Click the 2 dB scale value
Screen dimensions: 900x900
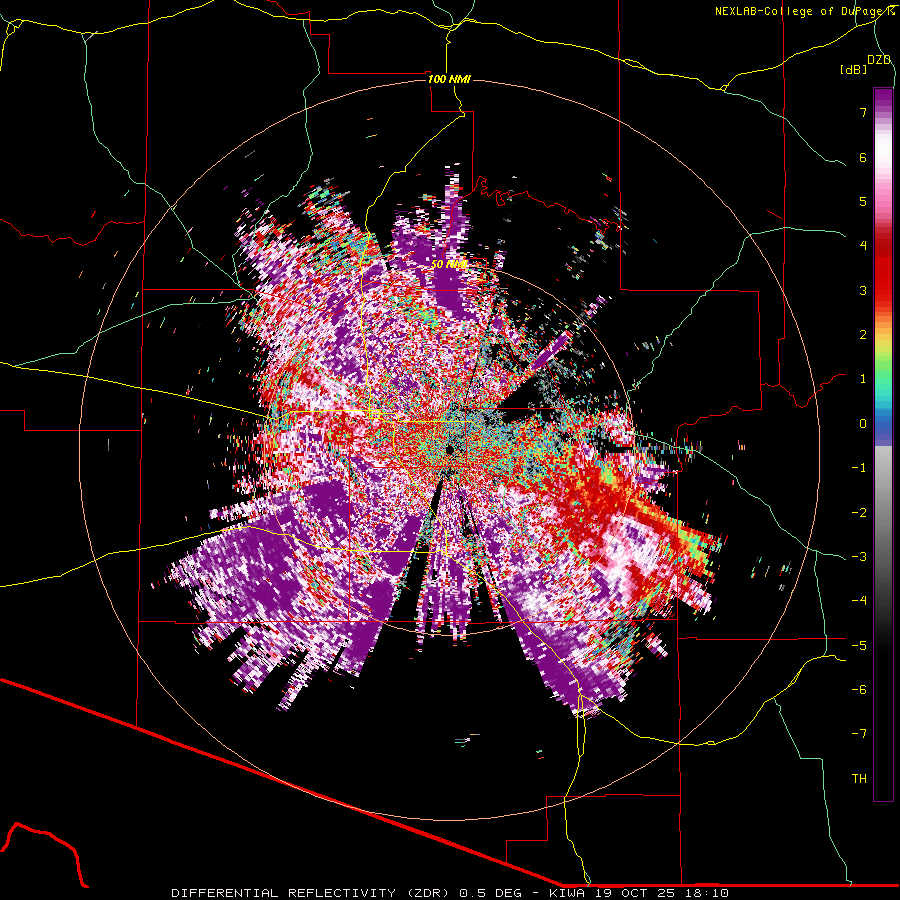[863, 335]
